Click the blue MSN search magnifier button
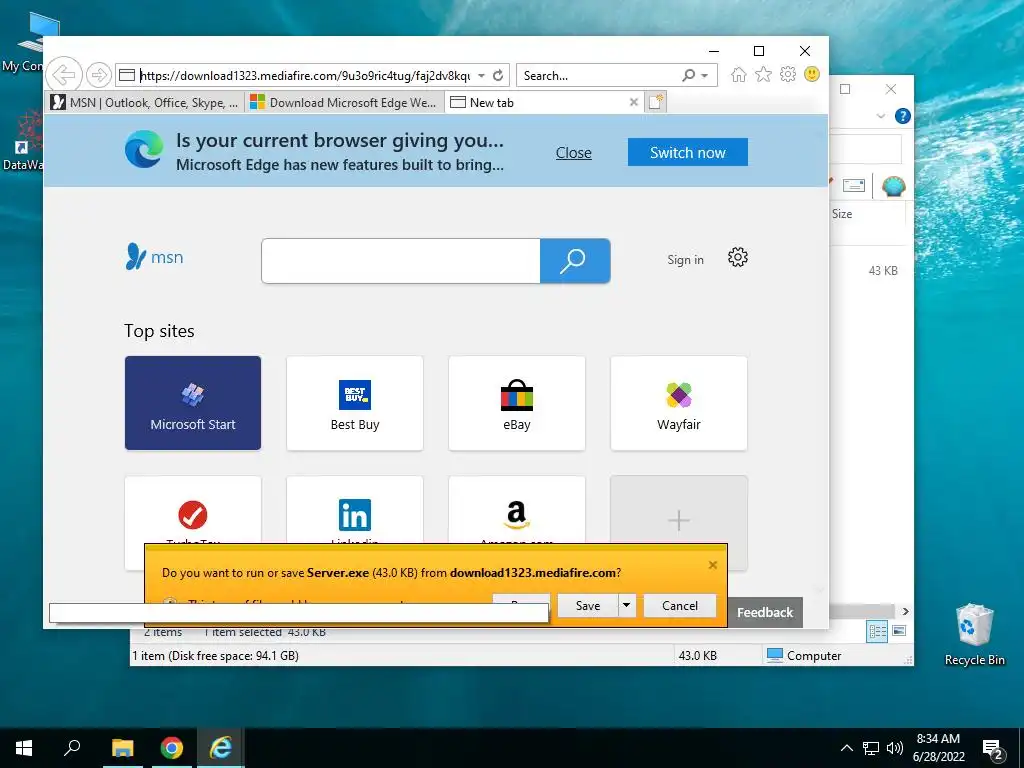Screen dimensions: 1024x768 coord(575,261)
